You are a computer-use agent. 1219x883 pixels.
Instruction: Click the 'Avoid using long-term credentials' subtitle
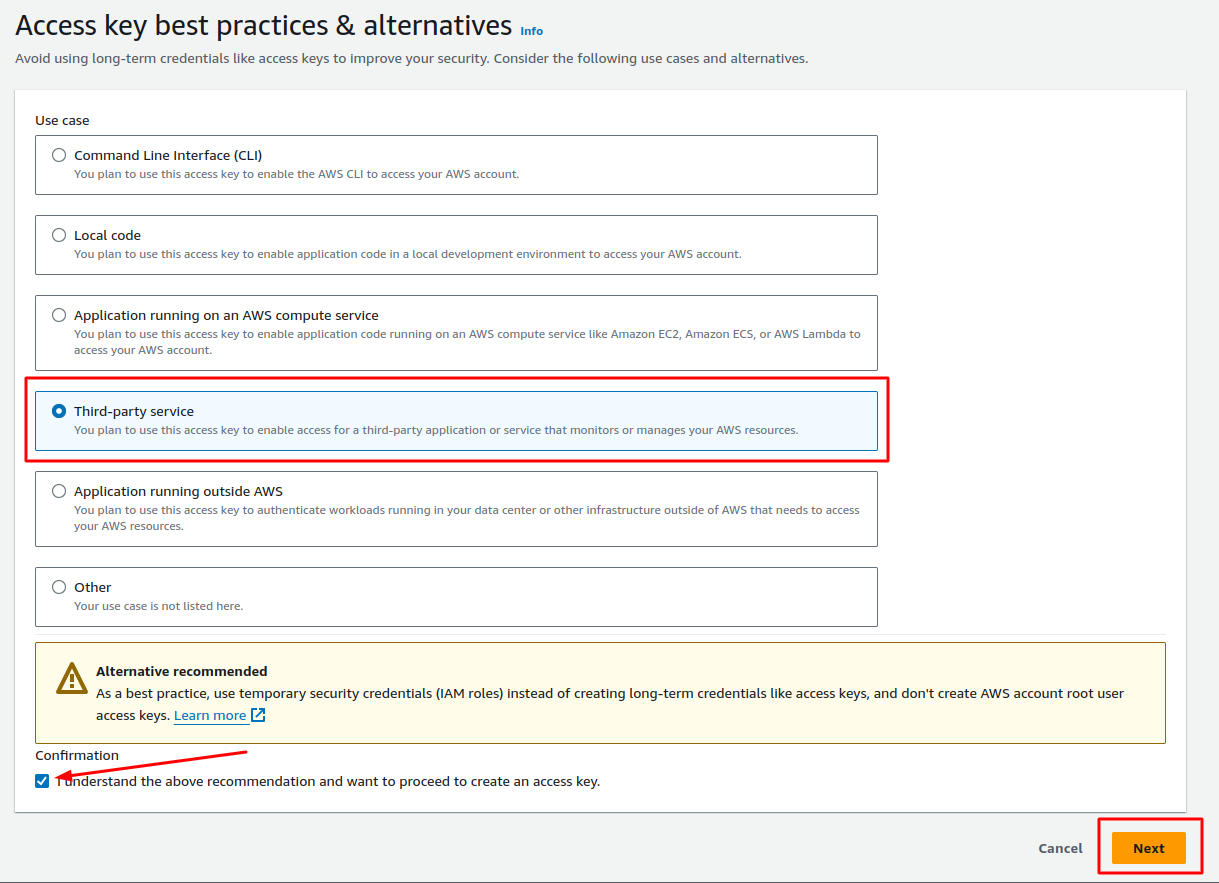pos(411,59)
